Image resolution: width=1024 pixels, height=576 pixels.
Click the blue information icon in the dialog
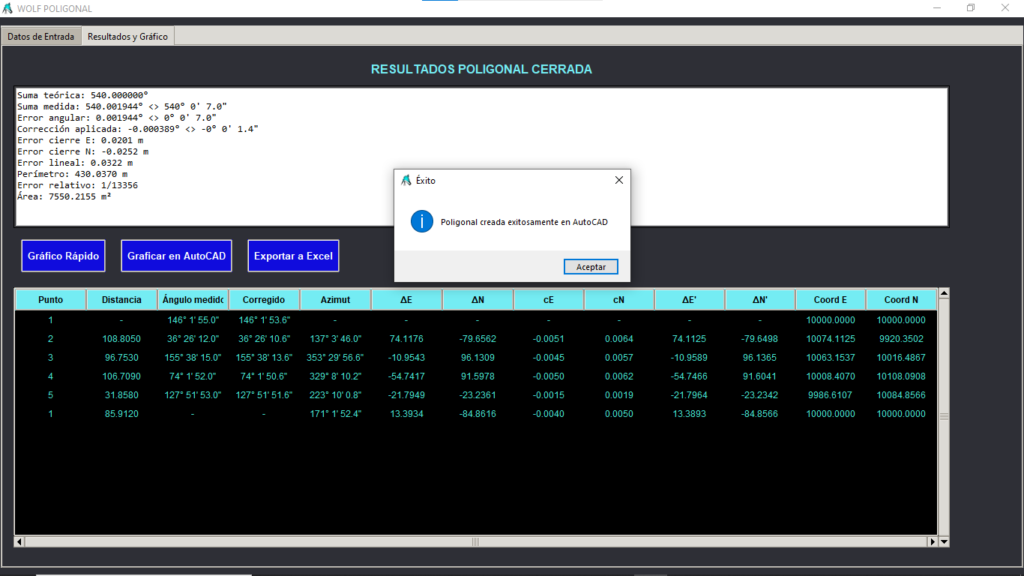(422, 222)
